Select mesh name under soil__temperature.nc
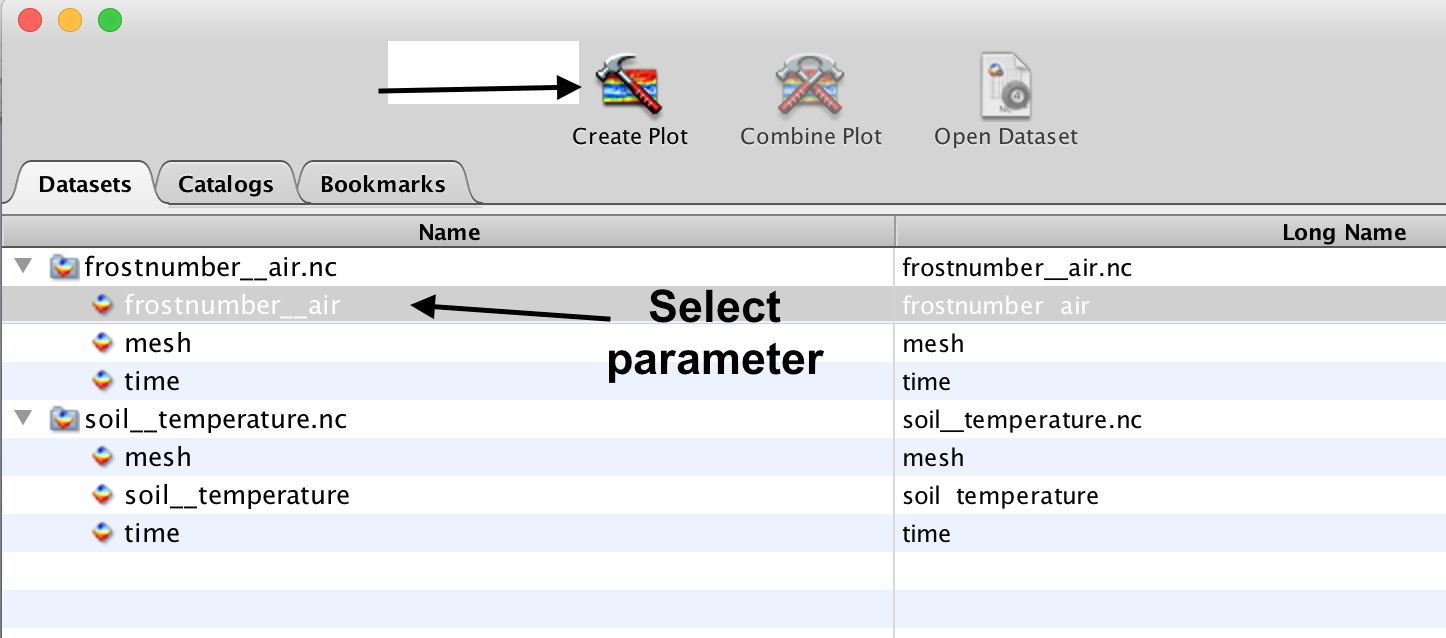Image resolution: width=1446 pixels, height=638 pixels. pos(158,457)
